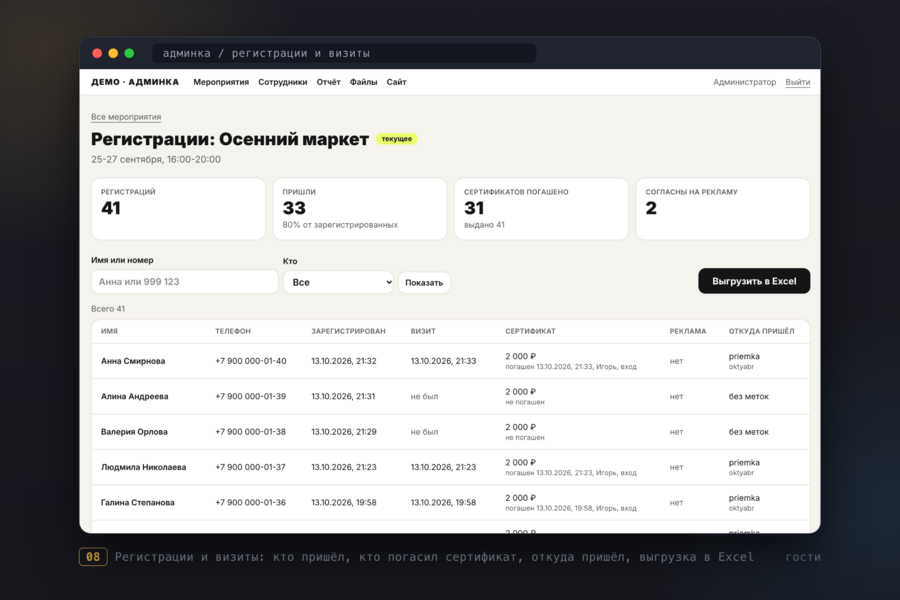Click погашен 13.10.2026, 19:58 certificate note

point(571,508)
